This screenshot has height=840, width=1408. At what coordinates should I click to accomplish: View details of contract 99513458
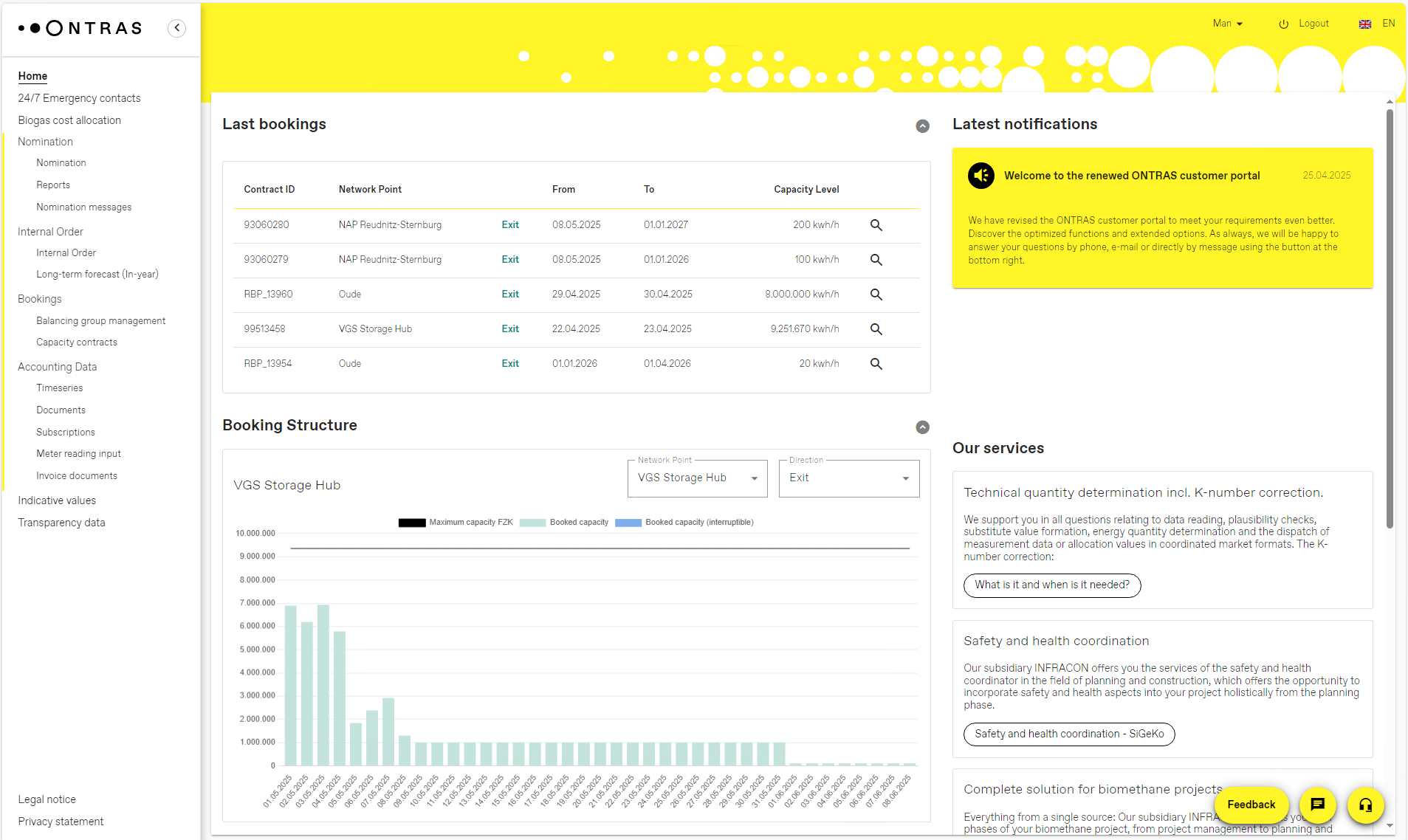click(x=876, y=329)
